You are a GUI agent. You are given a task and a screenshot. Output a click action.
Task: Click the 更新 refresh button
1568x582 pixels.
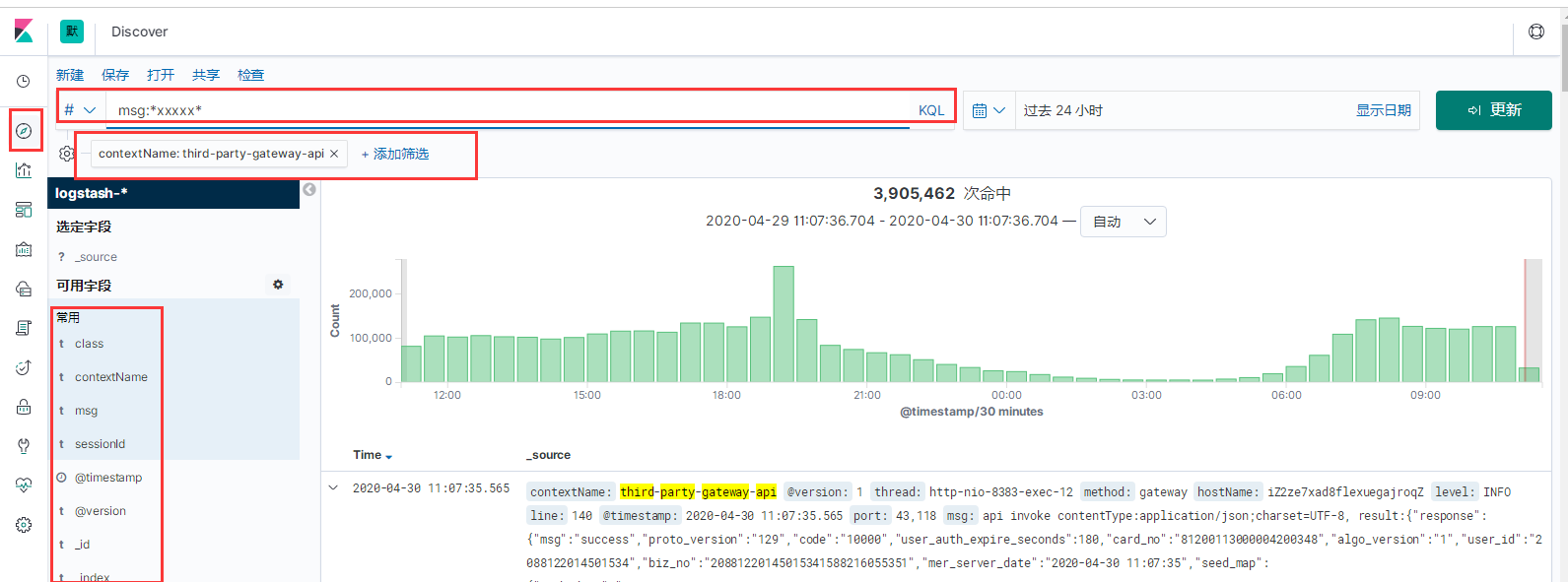(x=1493, y=110)
